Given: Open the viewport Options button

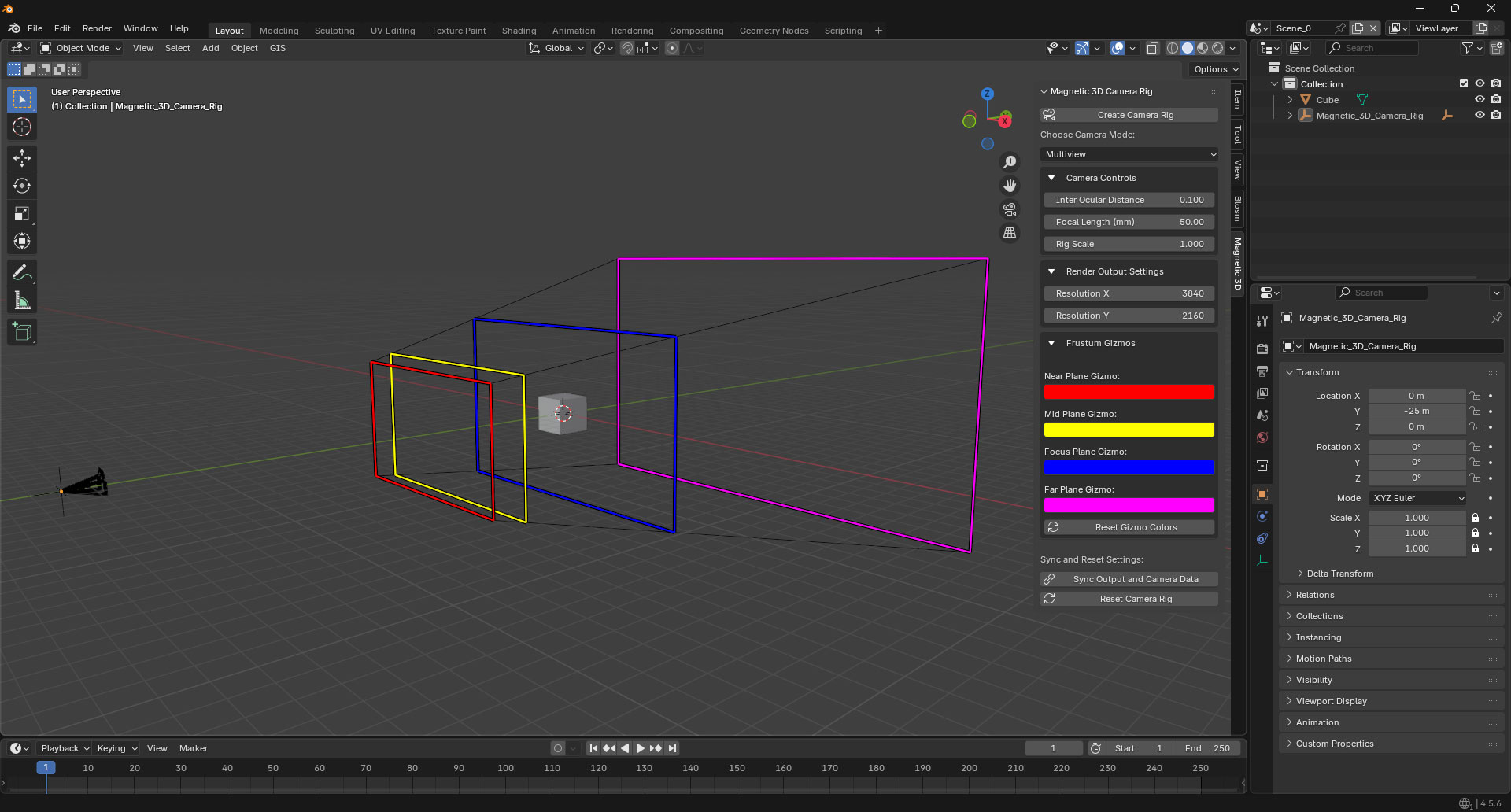Looking at the screenshot, I should 1215,69.
